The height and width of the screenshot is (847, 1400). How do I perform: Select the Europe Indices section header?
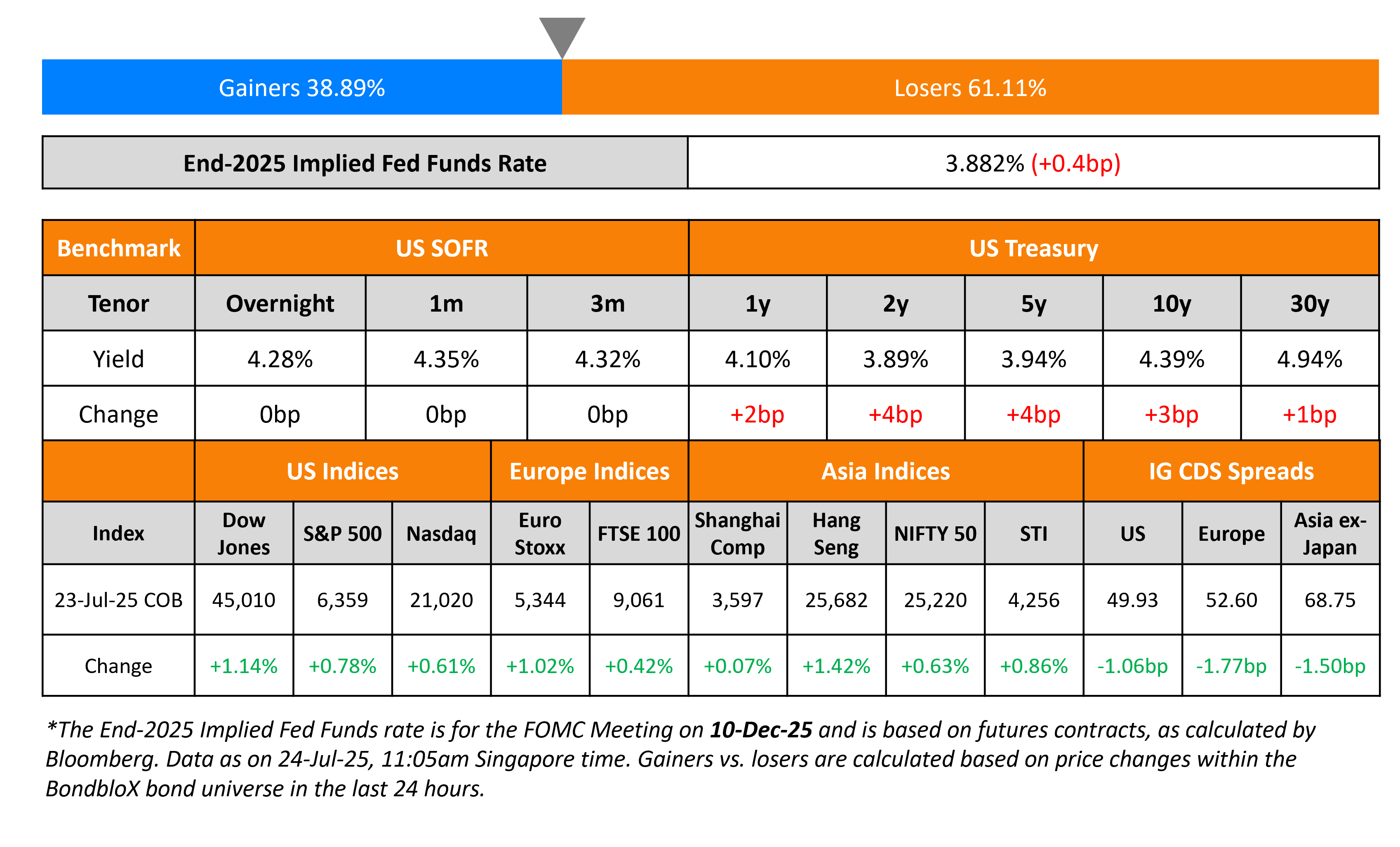(589, 472)
